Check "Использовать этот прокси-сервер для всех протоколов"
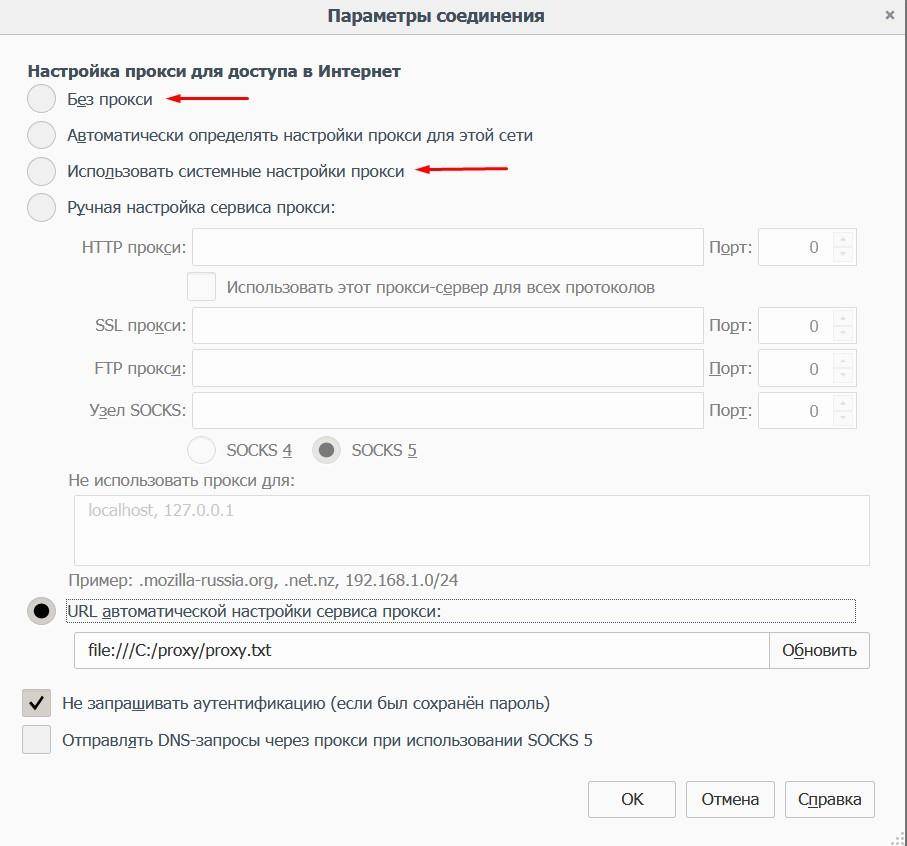This screenshot has width=907, height=846. tap(202, 287)
